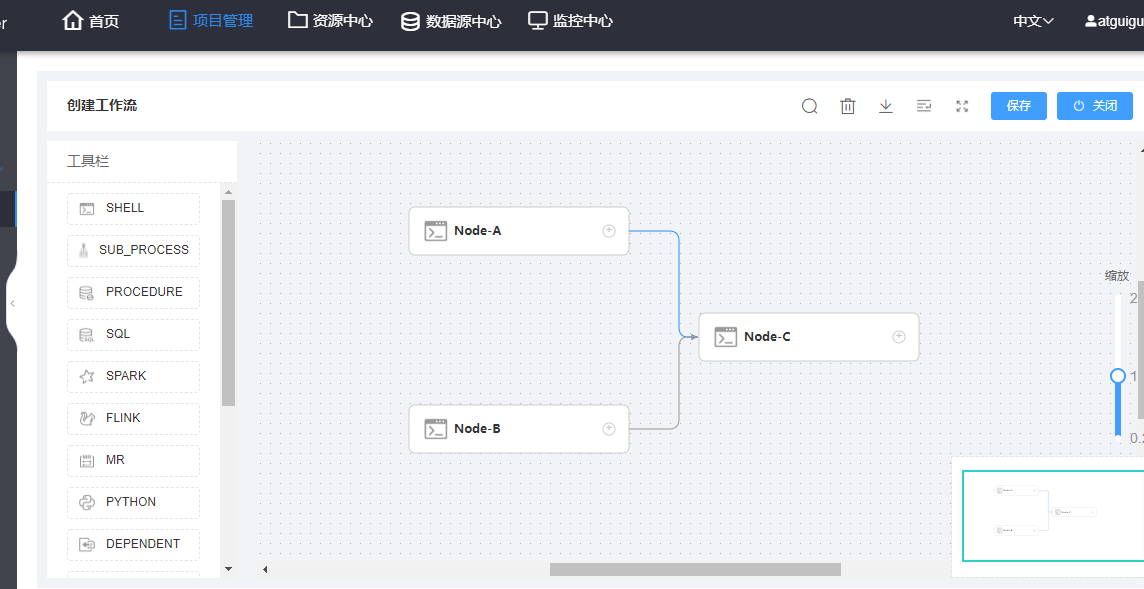
Task: Open the 中文 language dropdown
Action: click(1033, 21)
